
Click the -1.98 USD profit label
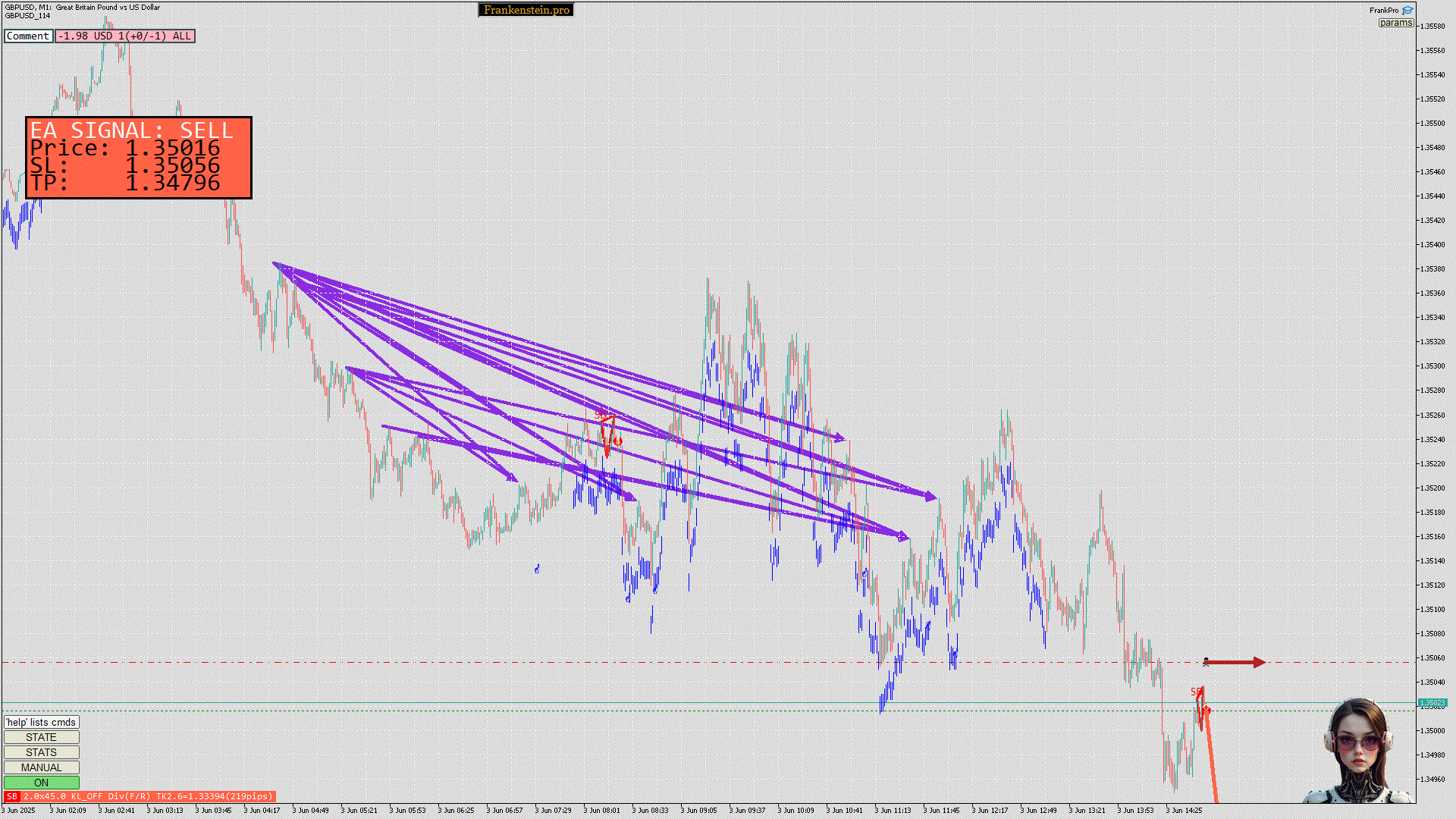tap(125, 36)
